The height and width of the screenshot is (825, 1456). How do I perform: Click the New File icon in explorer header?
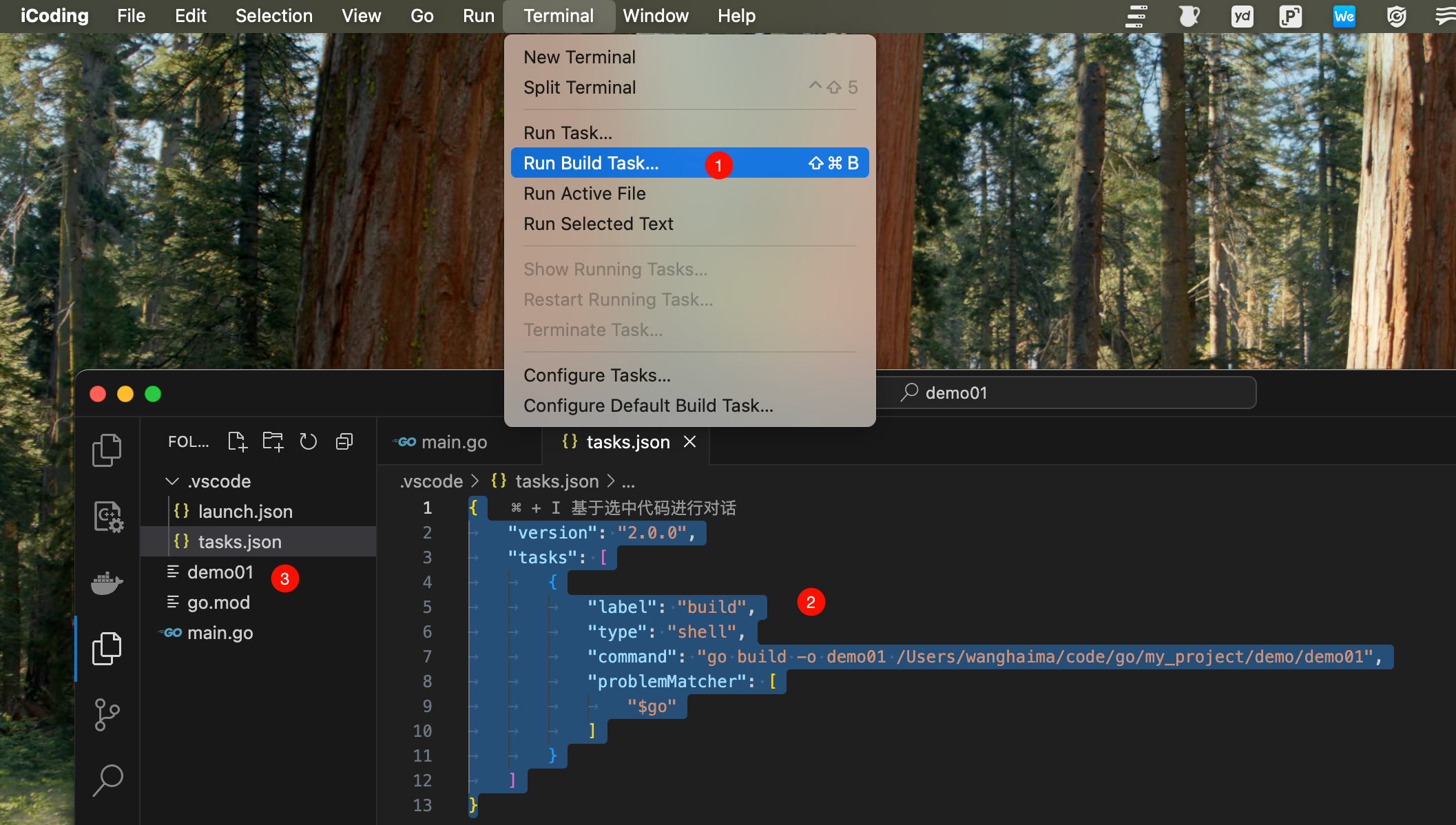(x=237, y=442)
